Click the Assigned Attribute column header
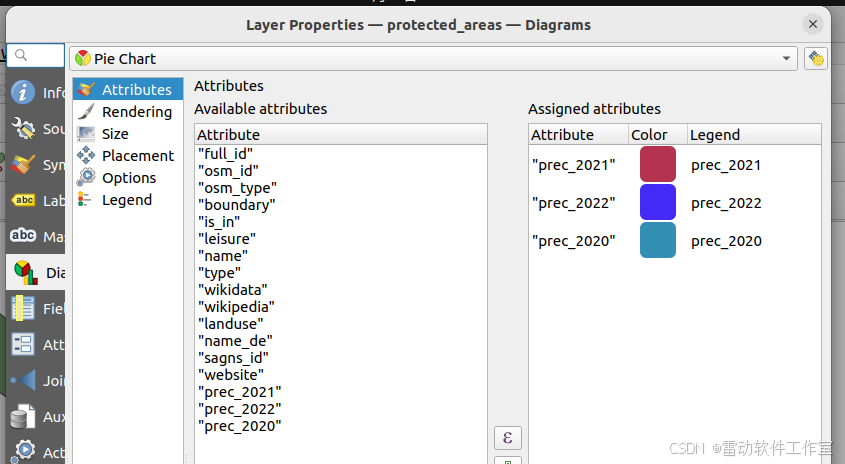 [x=579, y=134]
